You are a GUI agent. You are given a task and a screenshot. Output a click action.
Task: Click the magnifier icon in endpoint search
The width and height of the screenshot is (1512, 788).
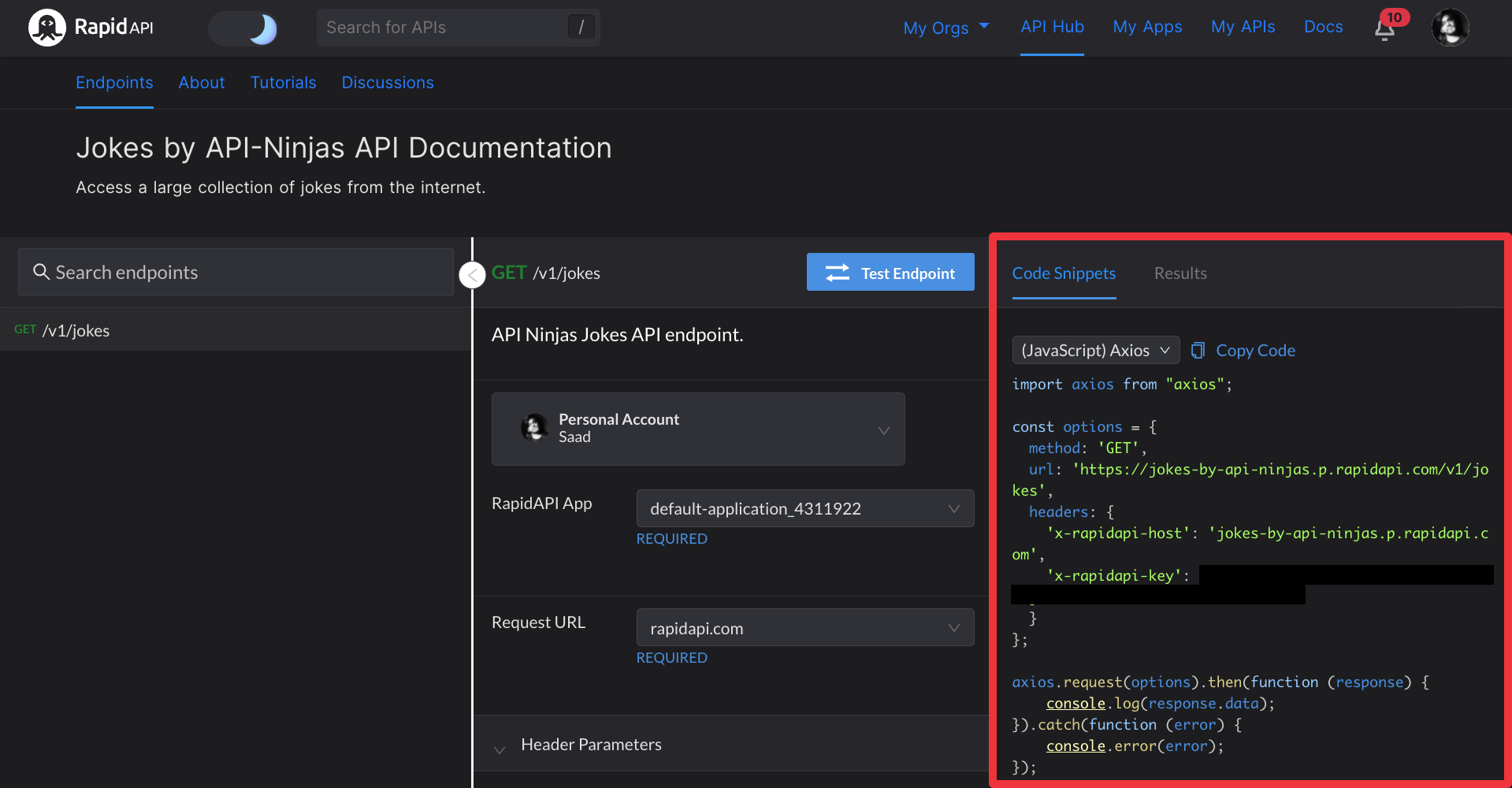click(x=41, y=272)
